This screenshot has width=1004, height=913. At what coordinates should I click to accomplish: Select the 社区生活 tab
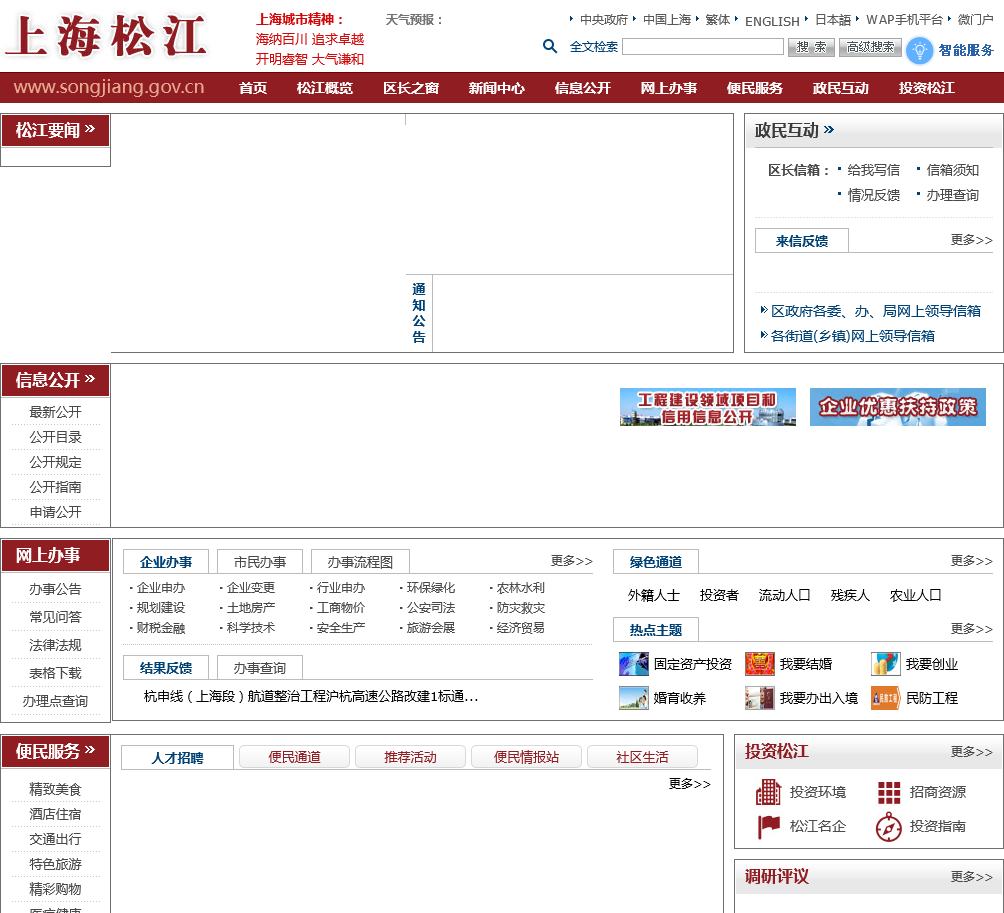[x=642, y=757]
